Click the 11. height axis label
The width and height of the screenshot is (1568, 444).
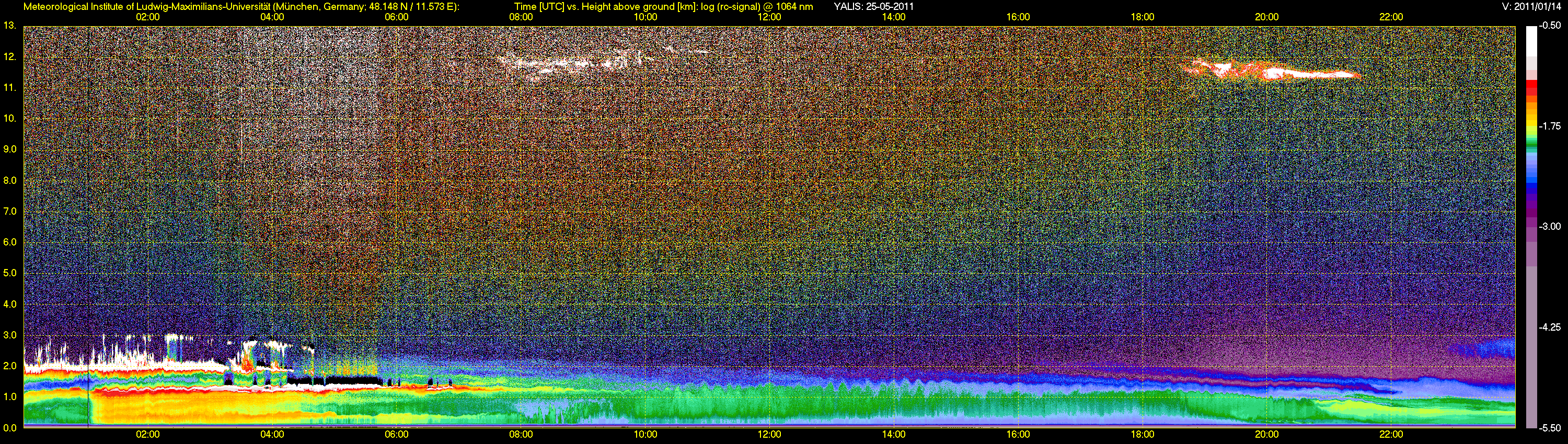pos(10,88)
